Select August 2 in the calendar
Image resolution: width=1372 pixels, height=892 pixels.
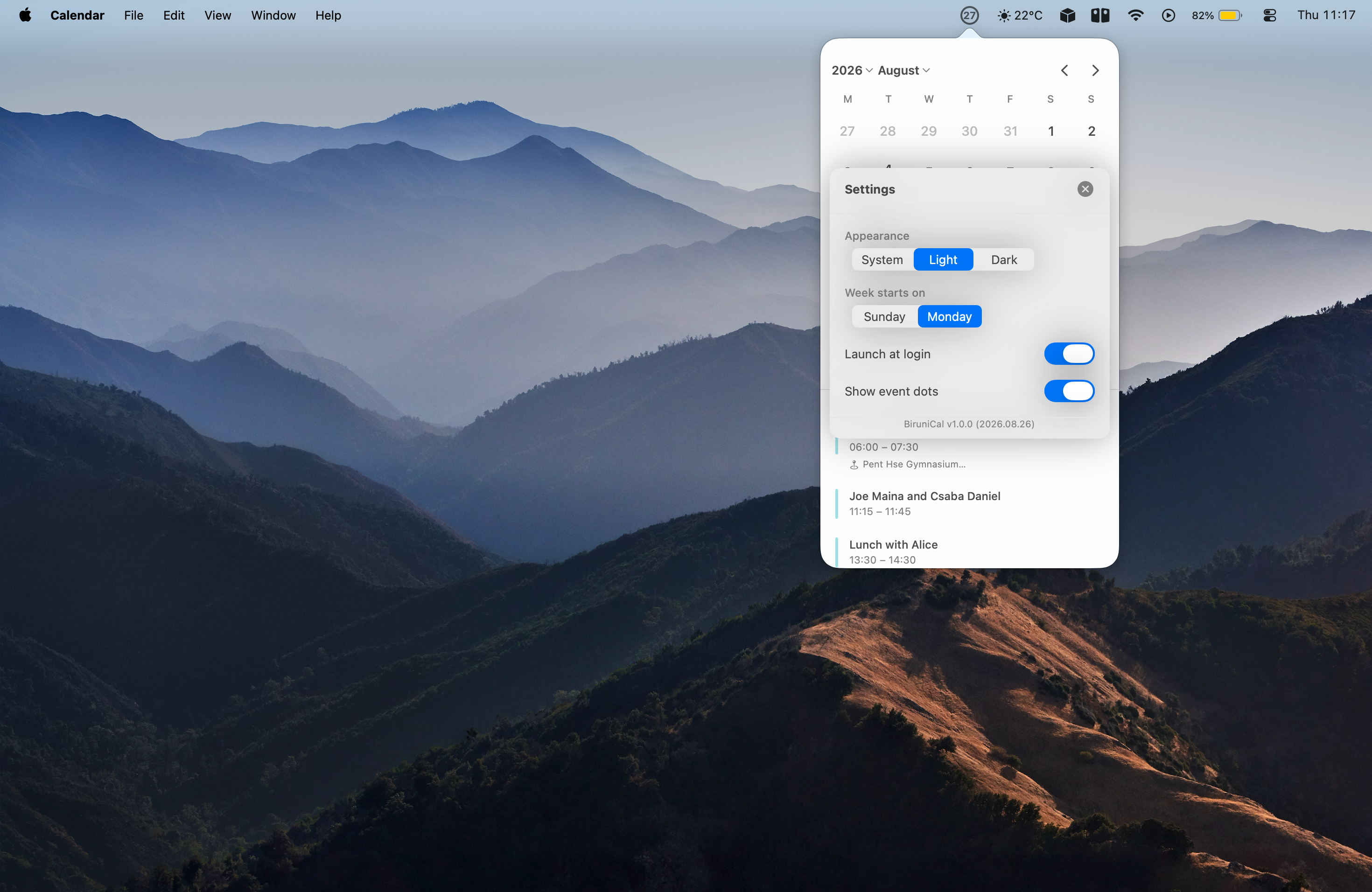pos(1091,132)
